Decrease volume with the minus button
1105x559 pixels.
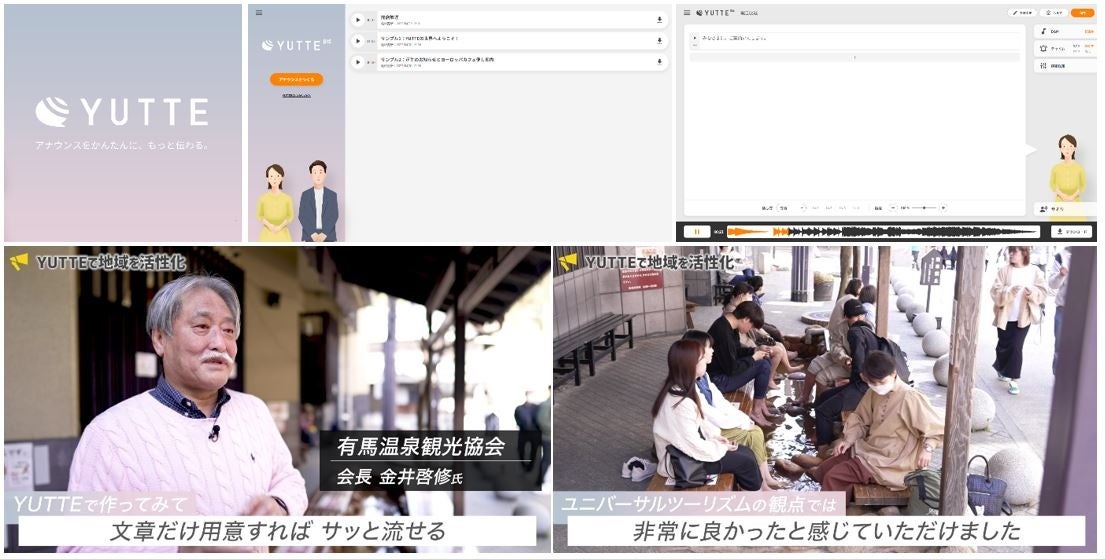point(893,208)
